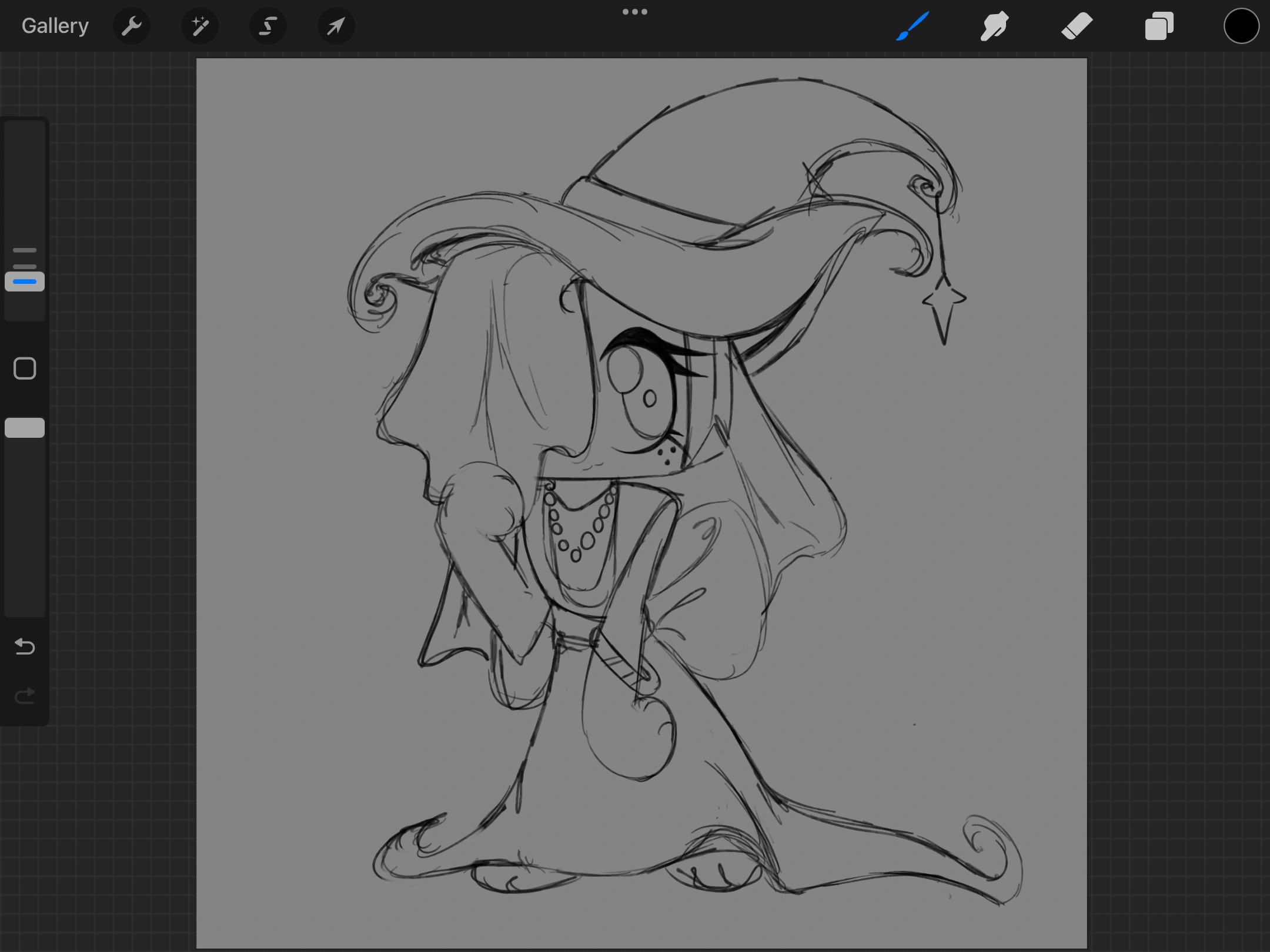
Task: Select the Selection tool
Action: click(x=268, y=26)
